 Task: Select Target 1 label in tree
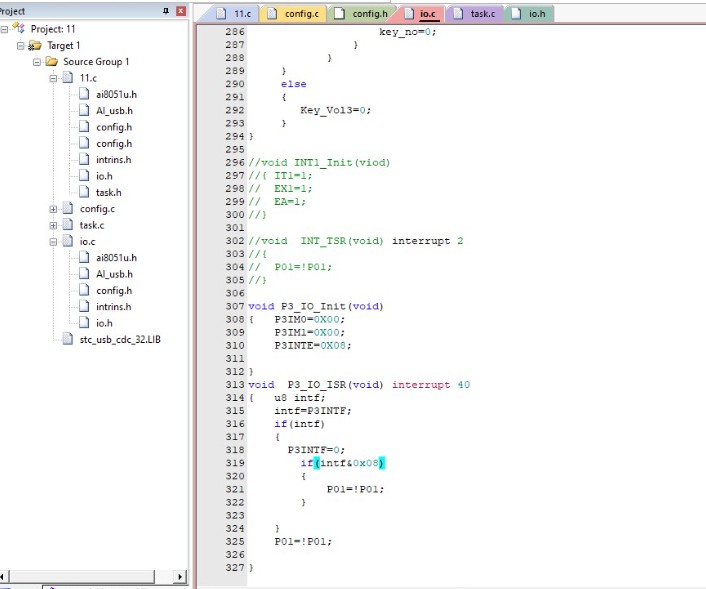63,45
